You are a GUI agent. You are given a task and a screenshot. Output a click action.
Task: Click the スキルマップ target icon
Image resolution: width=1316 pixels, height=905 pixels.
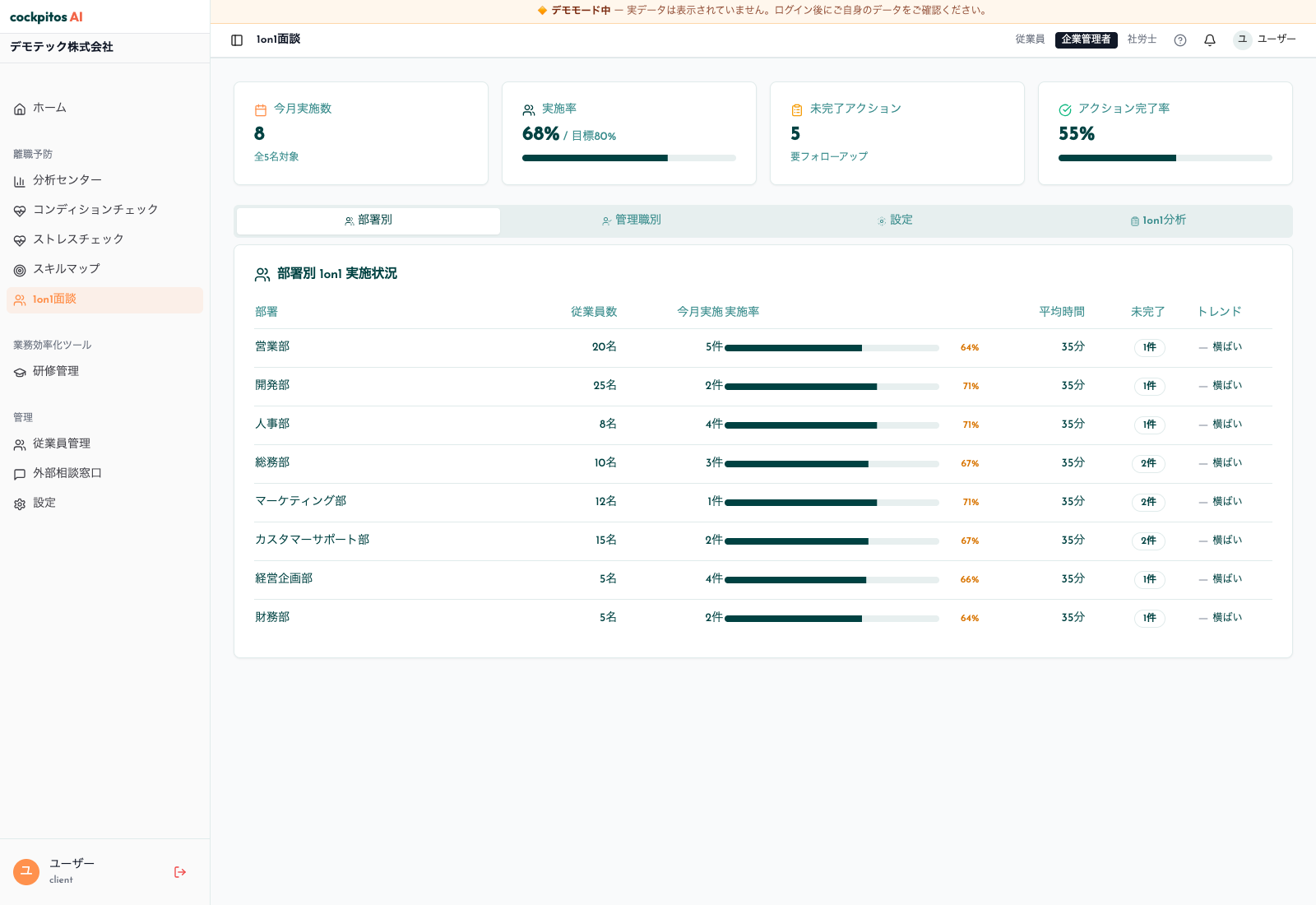[x=20, y=270]
